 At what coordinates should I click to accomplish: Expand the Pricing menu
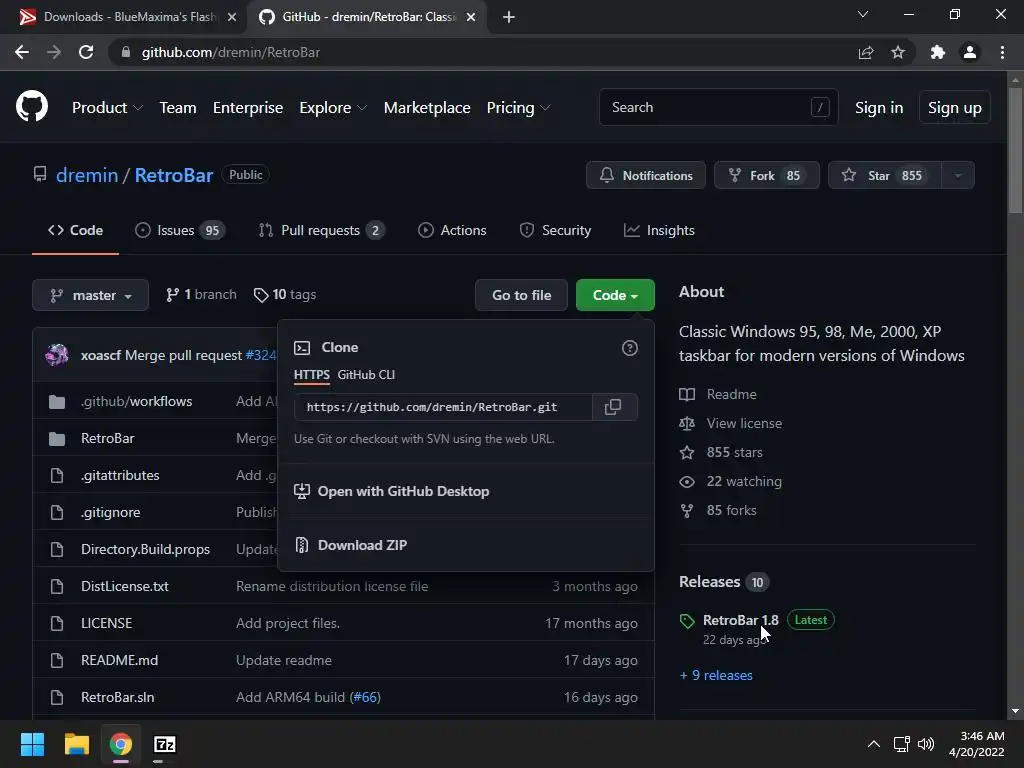(x=518, y=108)
